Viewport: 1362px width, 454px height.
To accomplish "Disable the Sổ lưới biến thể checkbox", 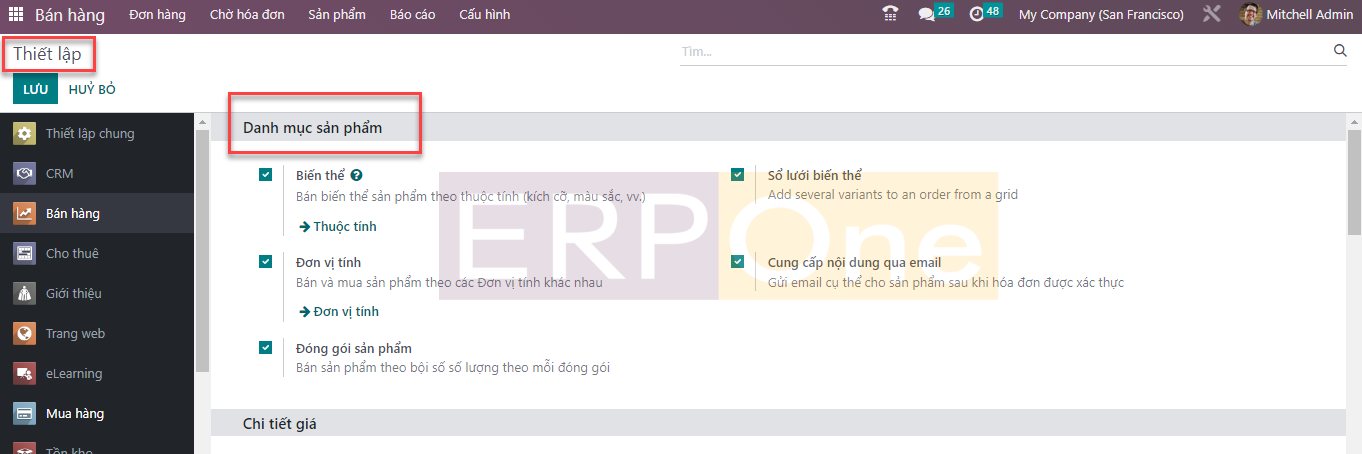I will click(x=737, y=175).
